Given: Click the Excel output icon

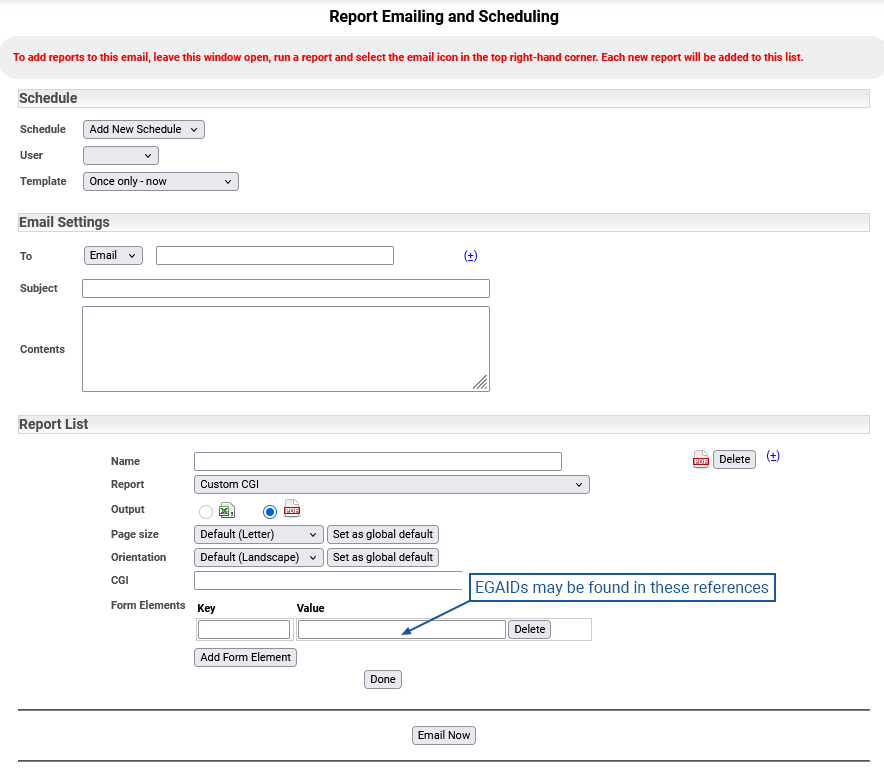Looking at the screenshot, I should [x=227, y=510].
